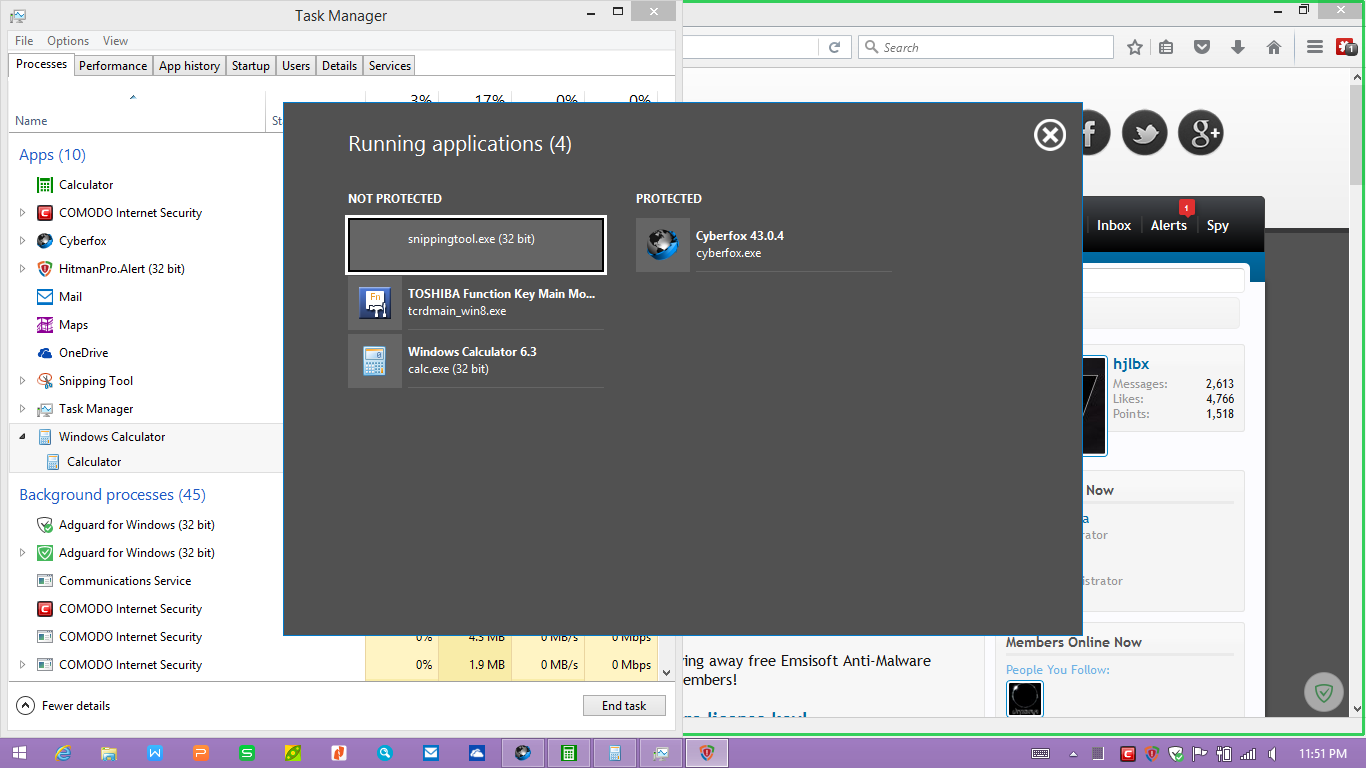The image size is (1366, 768).
Task: Click the browser Search field
Action: [985, 47]
